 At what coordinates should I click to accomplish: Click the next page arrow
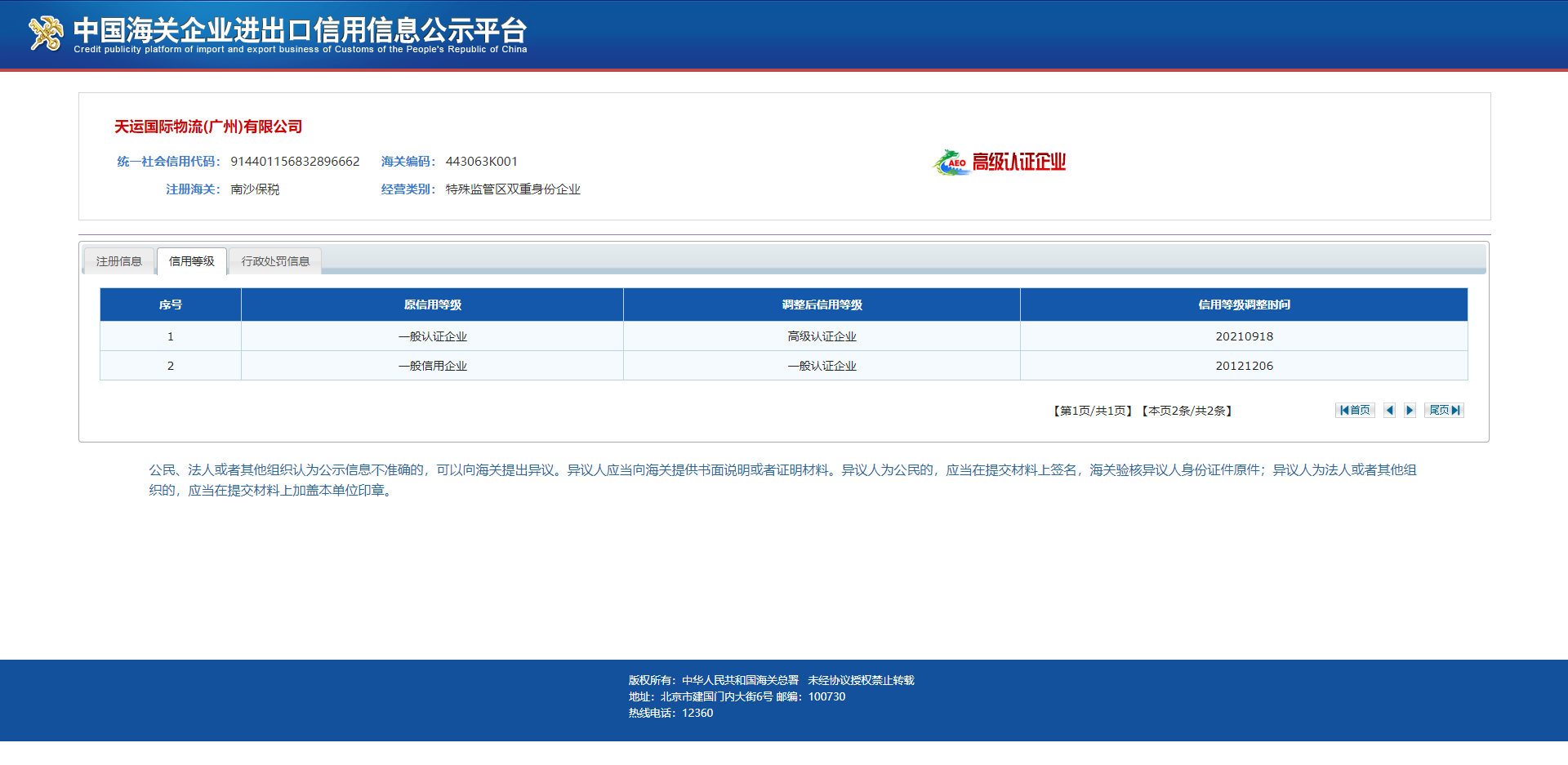pos(1410,411)
